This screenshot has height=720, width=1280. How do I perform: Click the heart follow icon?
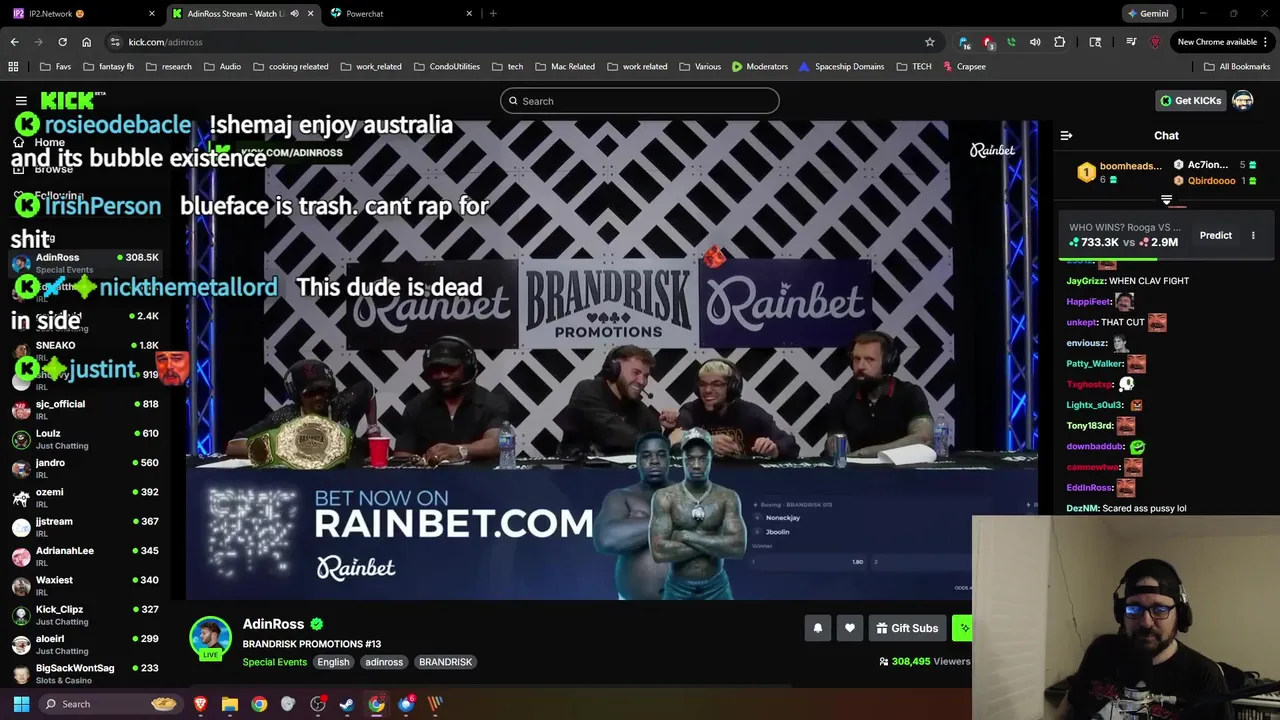point(850,628)
